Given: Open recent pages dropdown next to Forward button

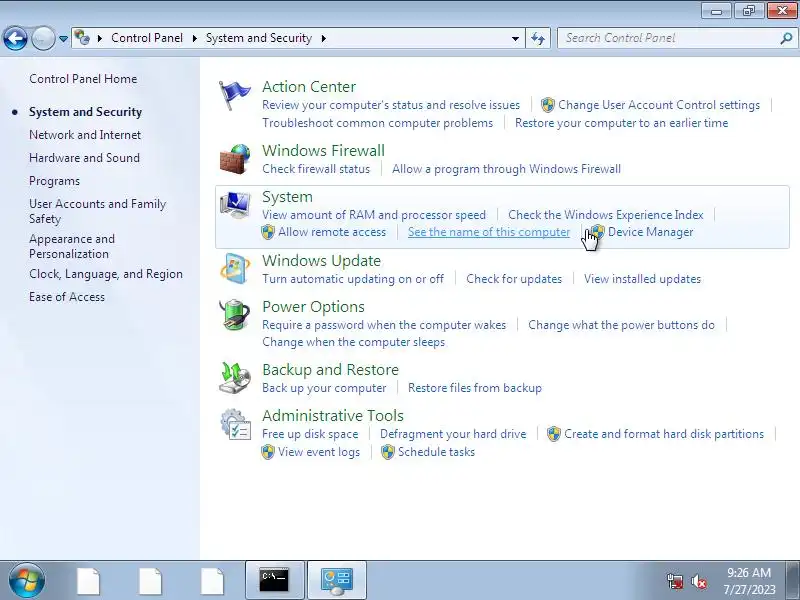Looking at the screenshot, I should pos(63,39).
